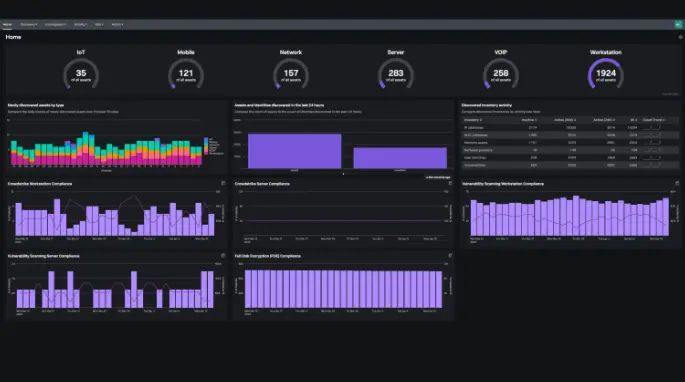This screenshot has width=685, height=382.
Task: Open Crowdstrike Server Compliance panel corner icon
Action: tap(450, 184)
